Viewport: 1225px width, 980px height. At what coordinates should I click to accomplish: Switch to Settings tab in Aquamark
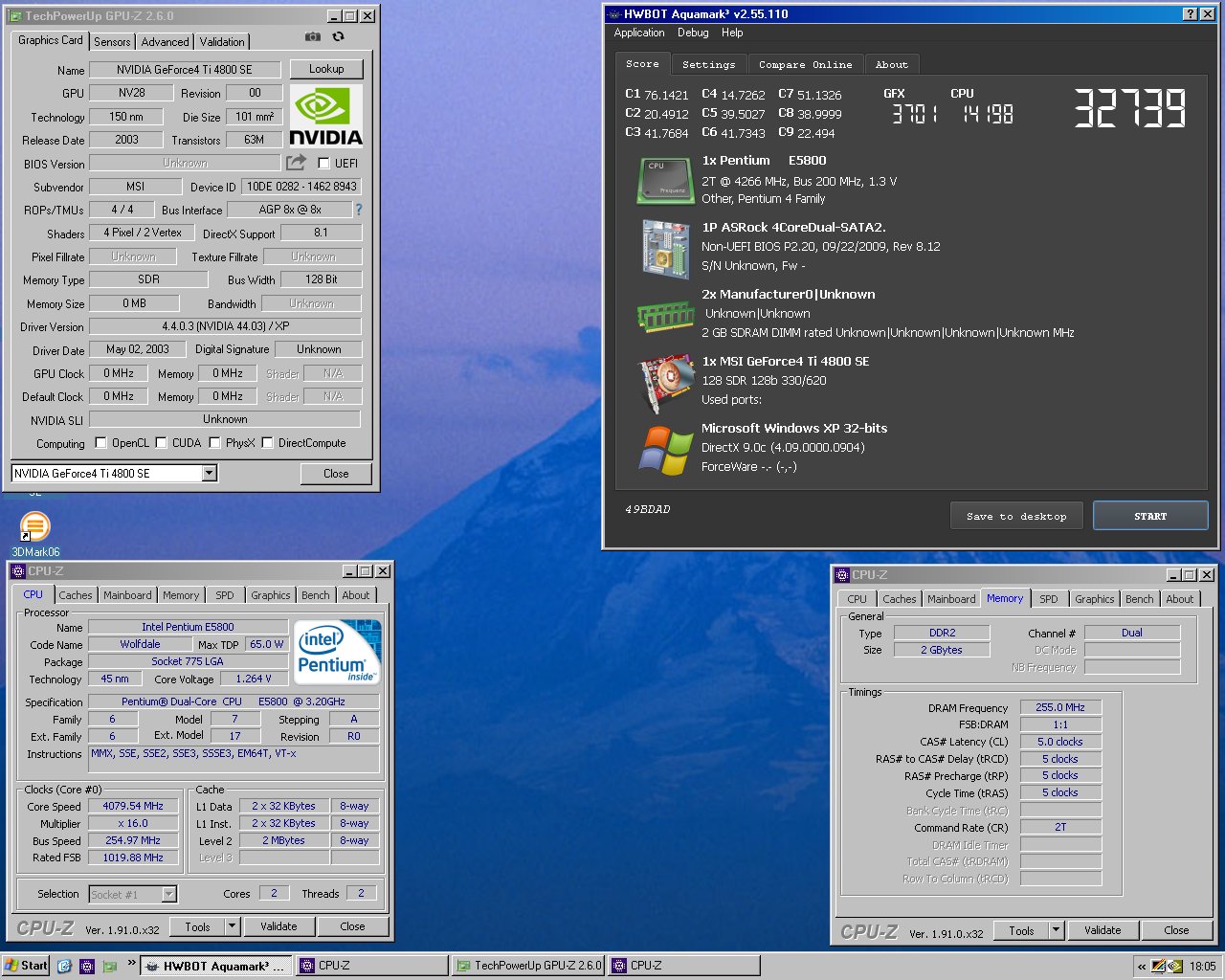[x=709, y=64]
